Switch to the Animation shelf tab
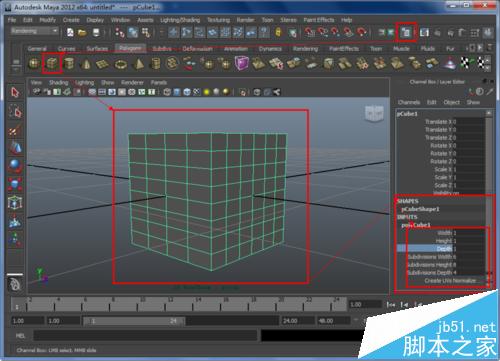 tap(236, 49)
